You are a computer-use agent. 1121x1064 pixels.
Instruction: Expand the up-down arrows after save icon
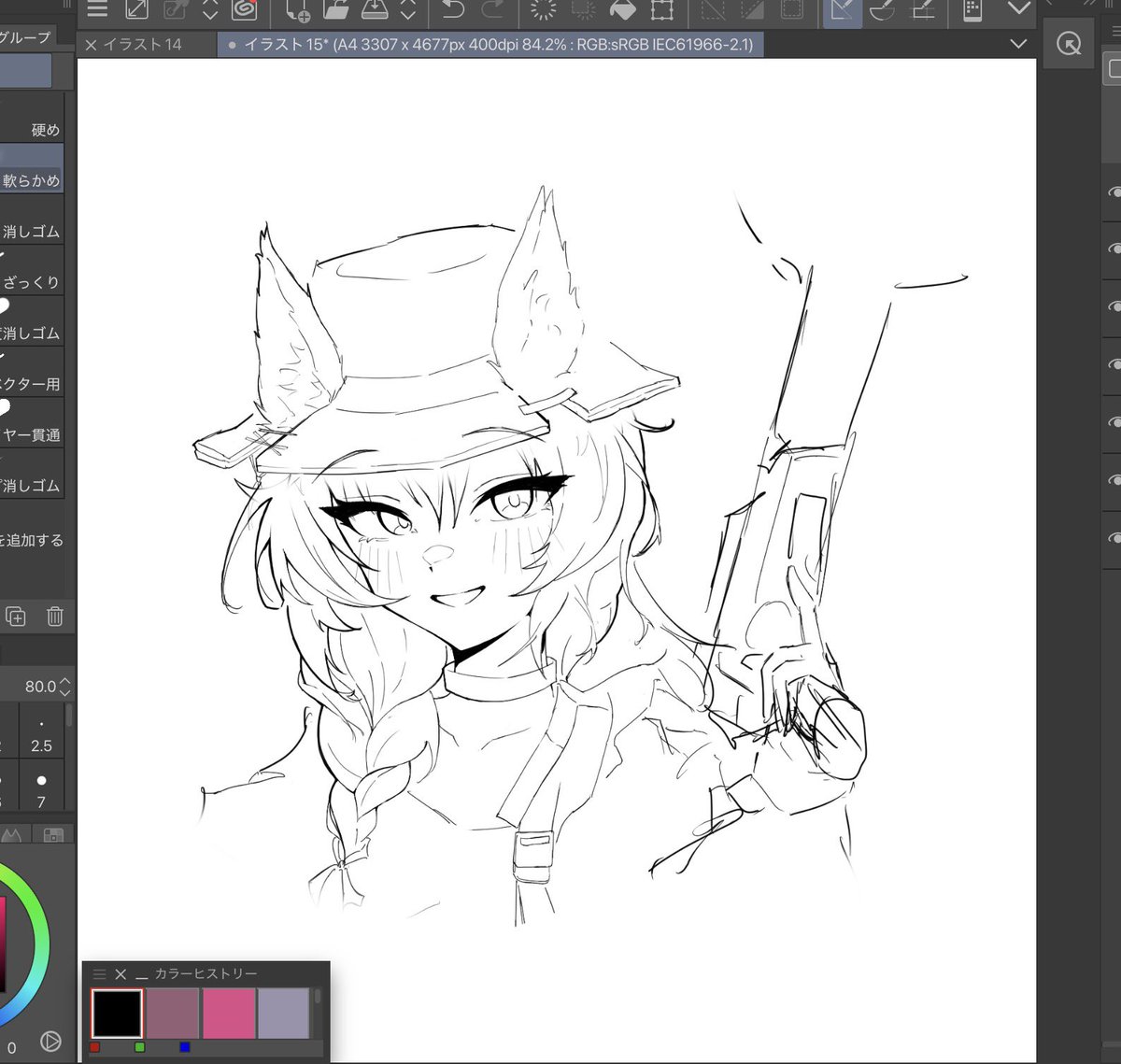(x=408, y=9)
